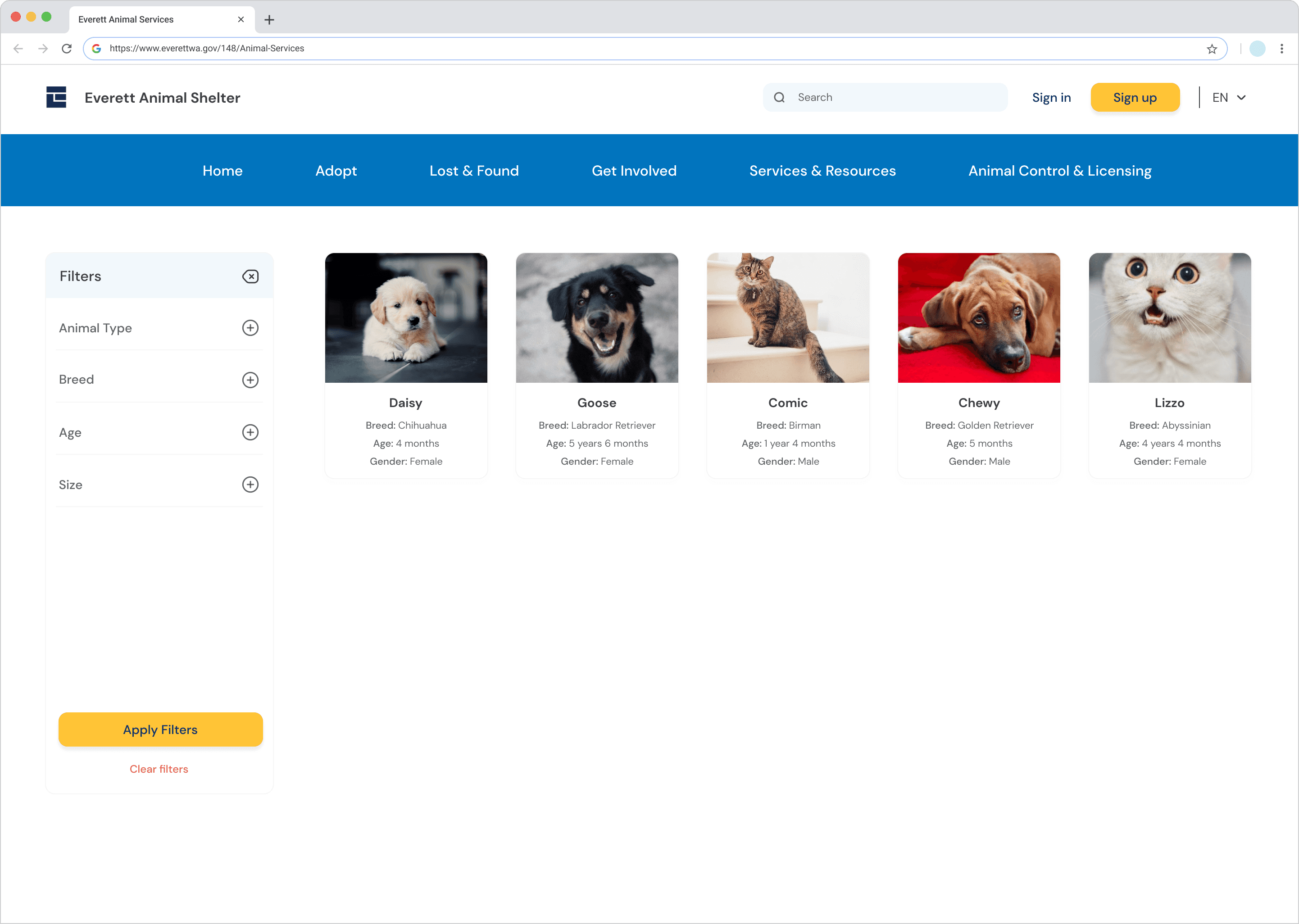This screenshot has height=924, width=1299.
Task: Expand the Breed filter section
Action: point(250,380)
